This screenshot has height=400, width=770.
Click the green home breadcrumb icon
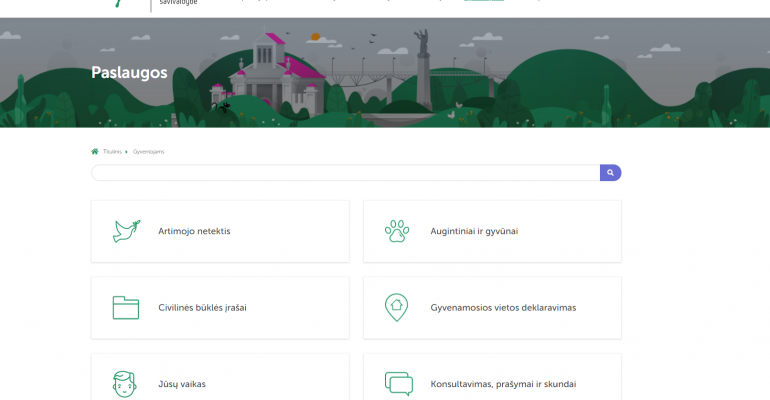[95, 152]
